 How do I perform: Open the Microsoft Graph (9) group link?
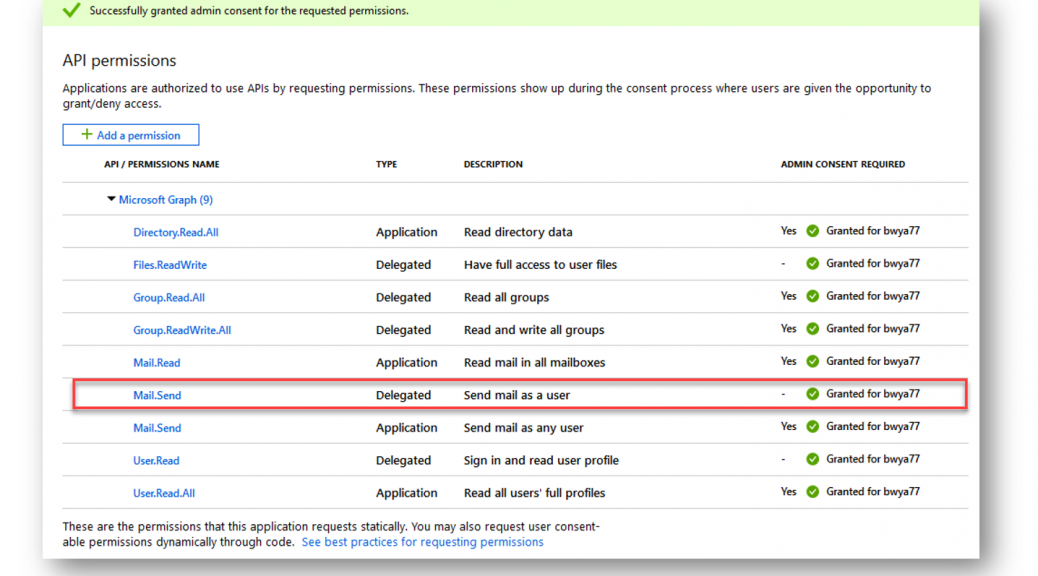pos(165,199)
